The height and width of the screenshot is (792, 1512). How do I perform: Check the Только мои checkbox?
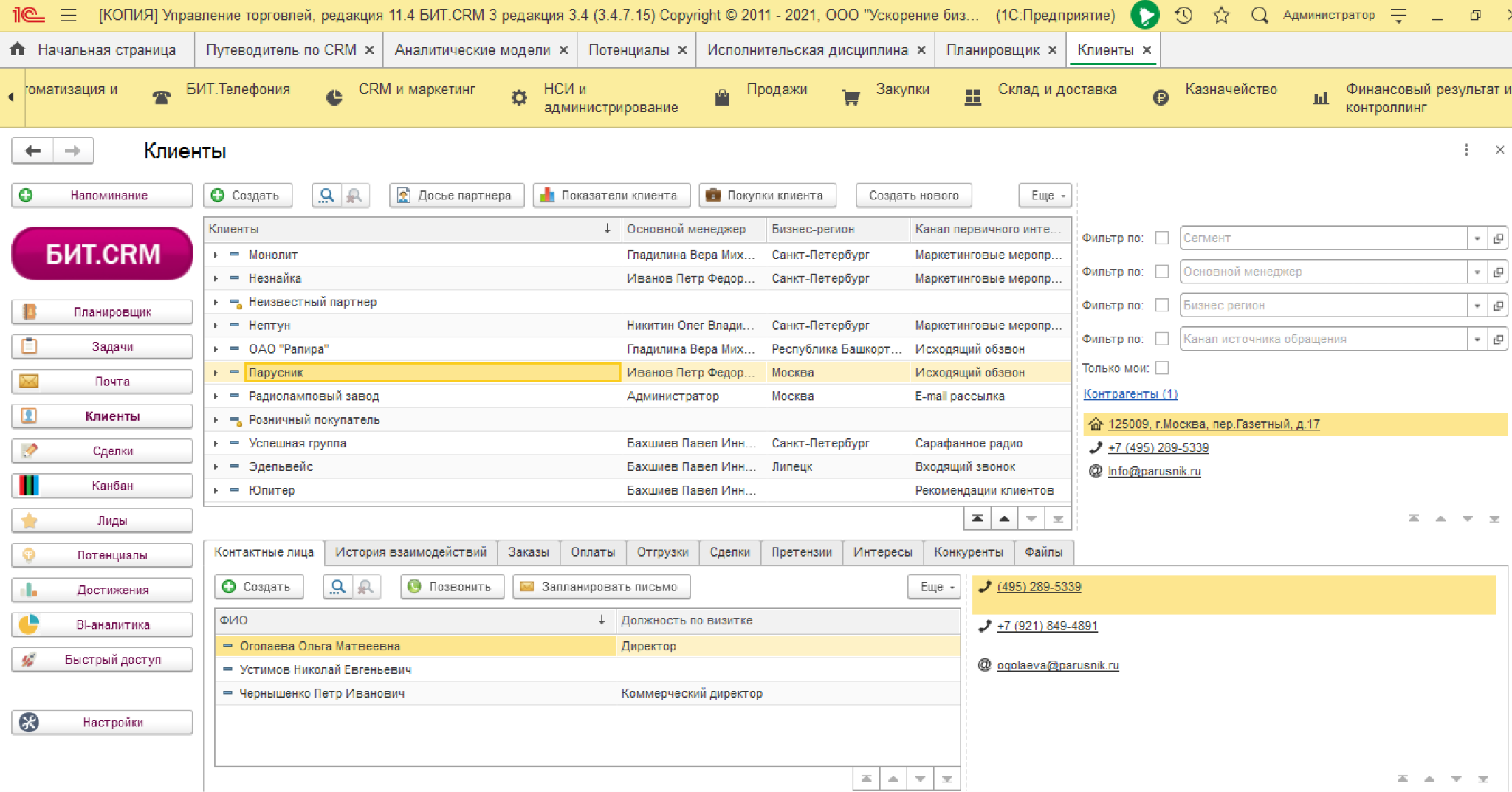point(1162,368)
